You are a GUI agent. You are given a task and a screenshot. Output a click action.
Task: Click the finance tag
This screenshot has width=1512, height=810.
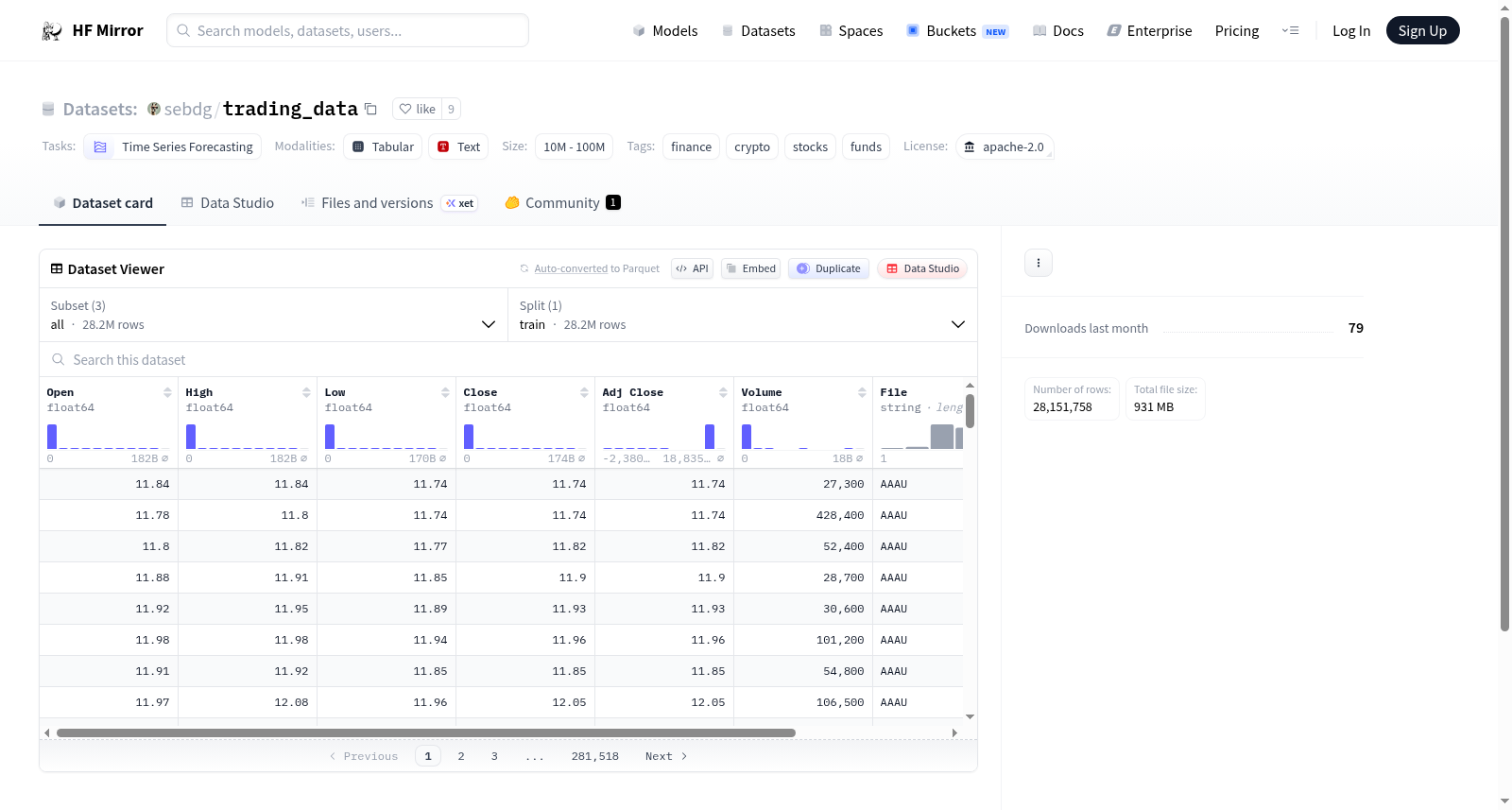coord(692,146)
